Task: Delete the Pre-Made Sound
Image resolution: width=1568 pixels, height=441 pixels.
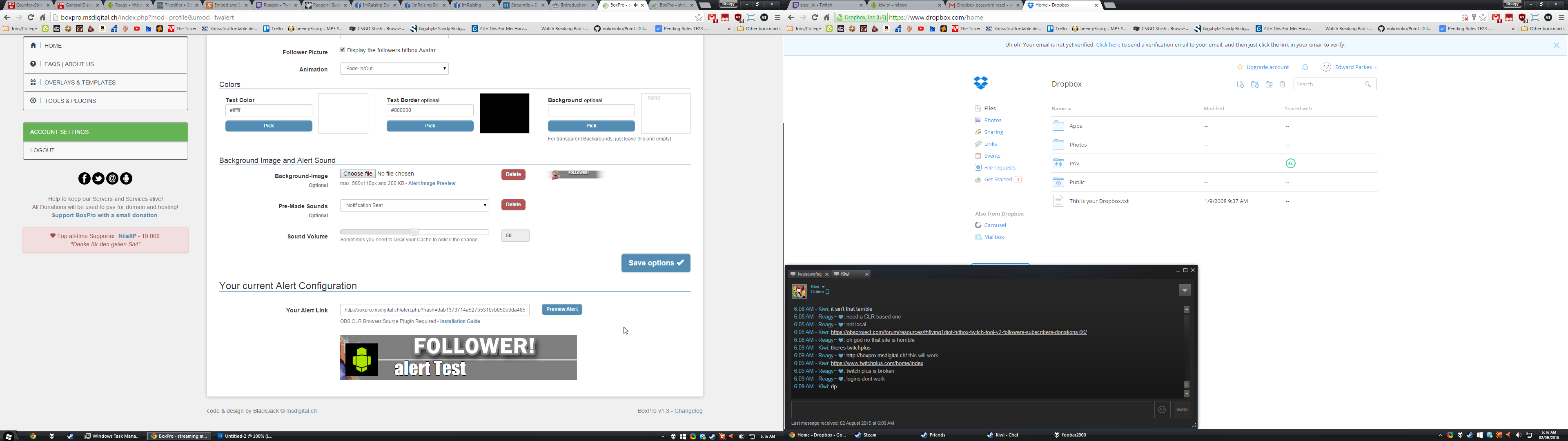Action: 513,205
